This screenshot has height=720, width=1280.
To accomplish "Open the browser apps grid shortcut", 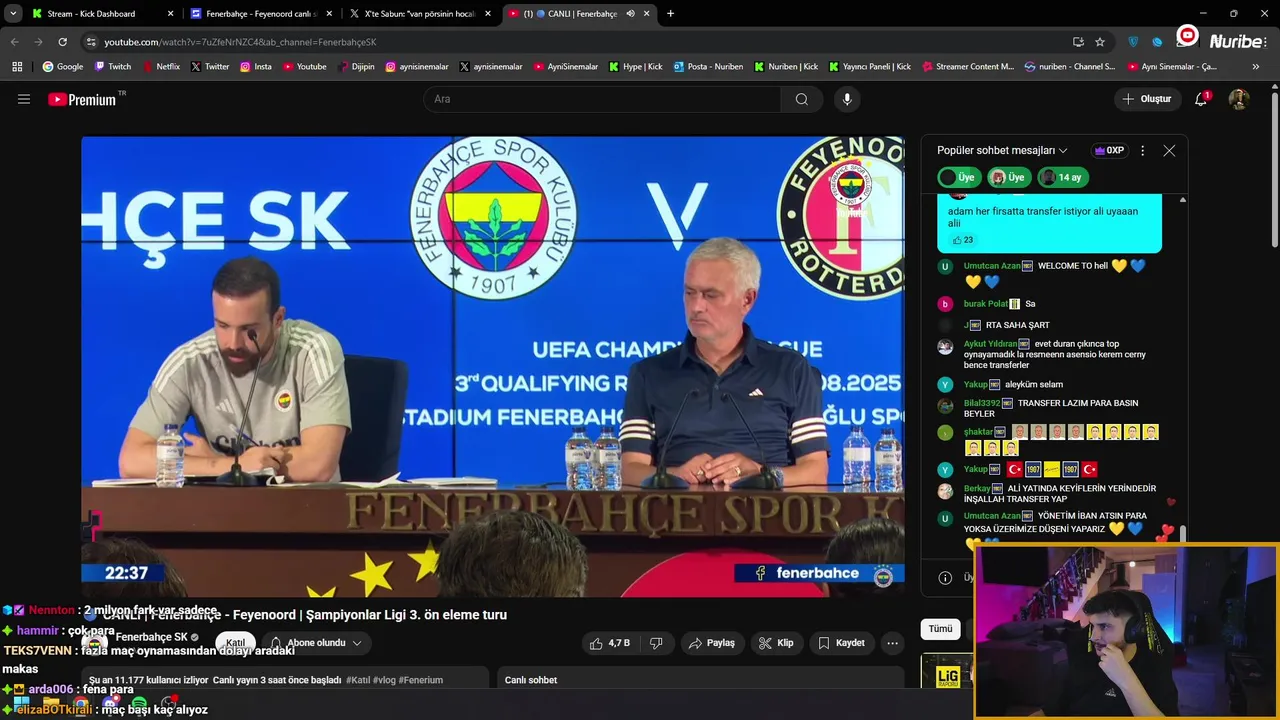I will pos(17,67).
